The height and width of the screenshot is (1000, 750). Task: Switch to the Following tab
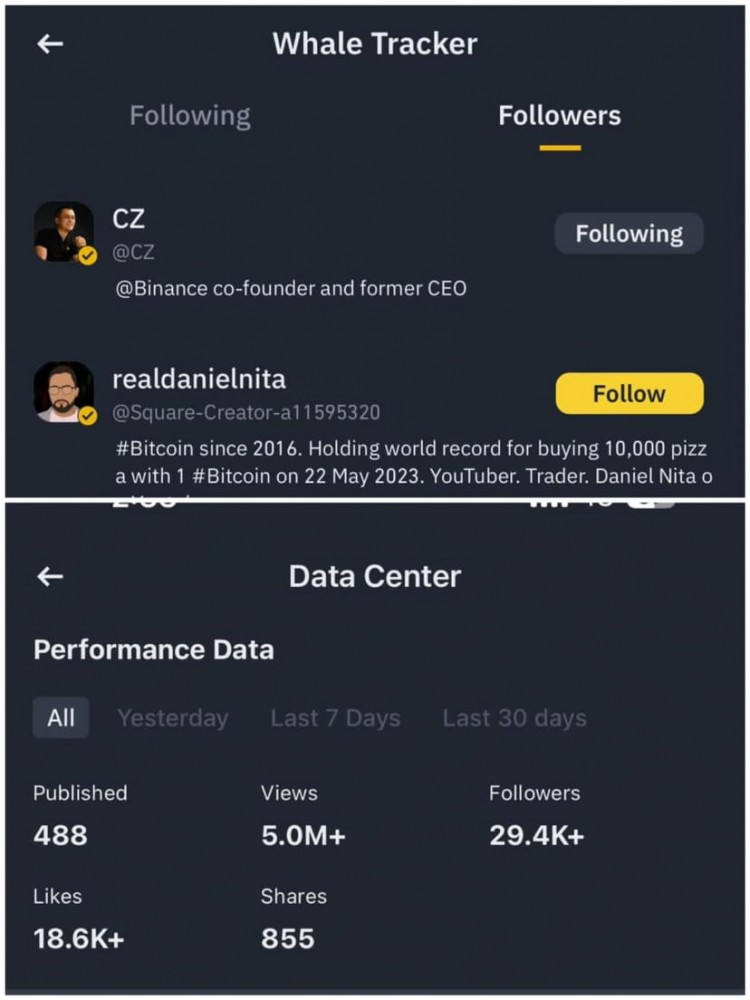190,116
